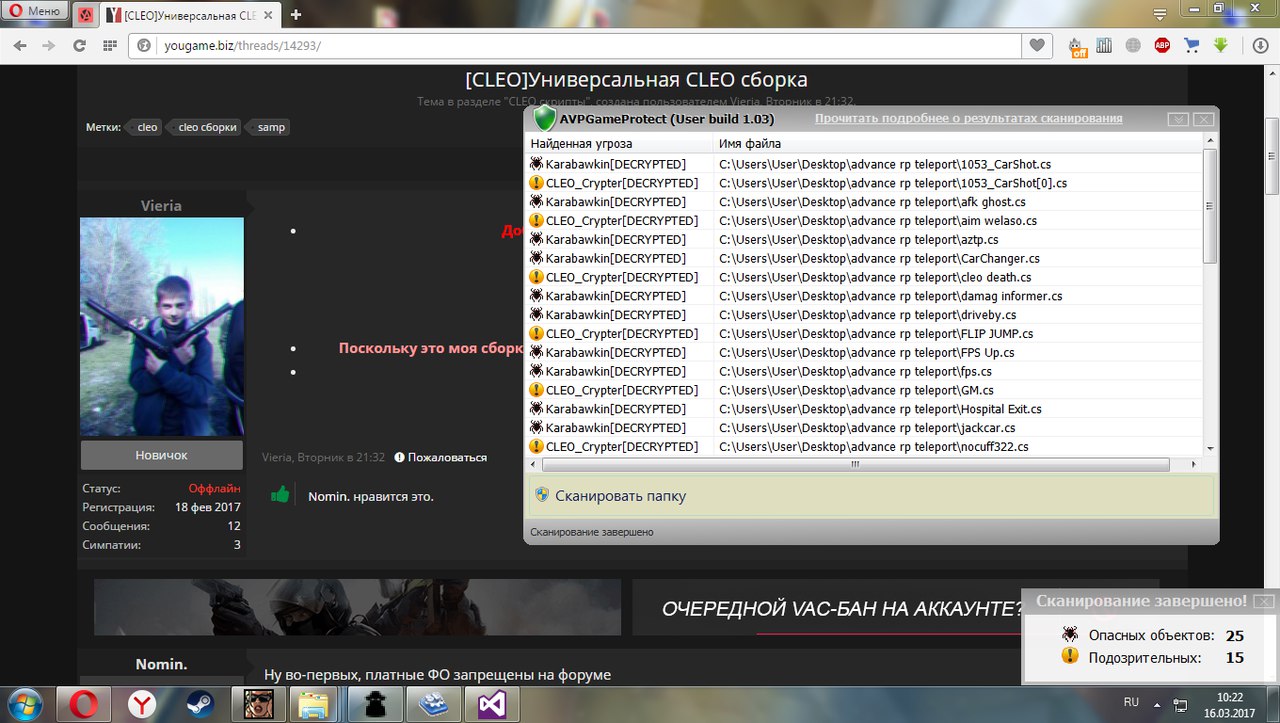Open the Windows Start menu
This screenshot has height=723, width=1280.
pyautogui.click(x=25, y=704)
